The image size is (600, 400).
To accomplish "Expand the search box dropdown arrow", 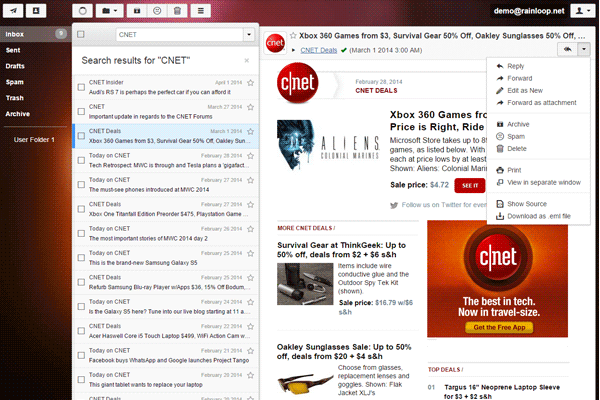I will 248,35.
